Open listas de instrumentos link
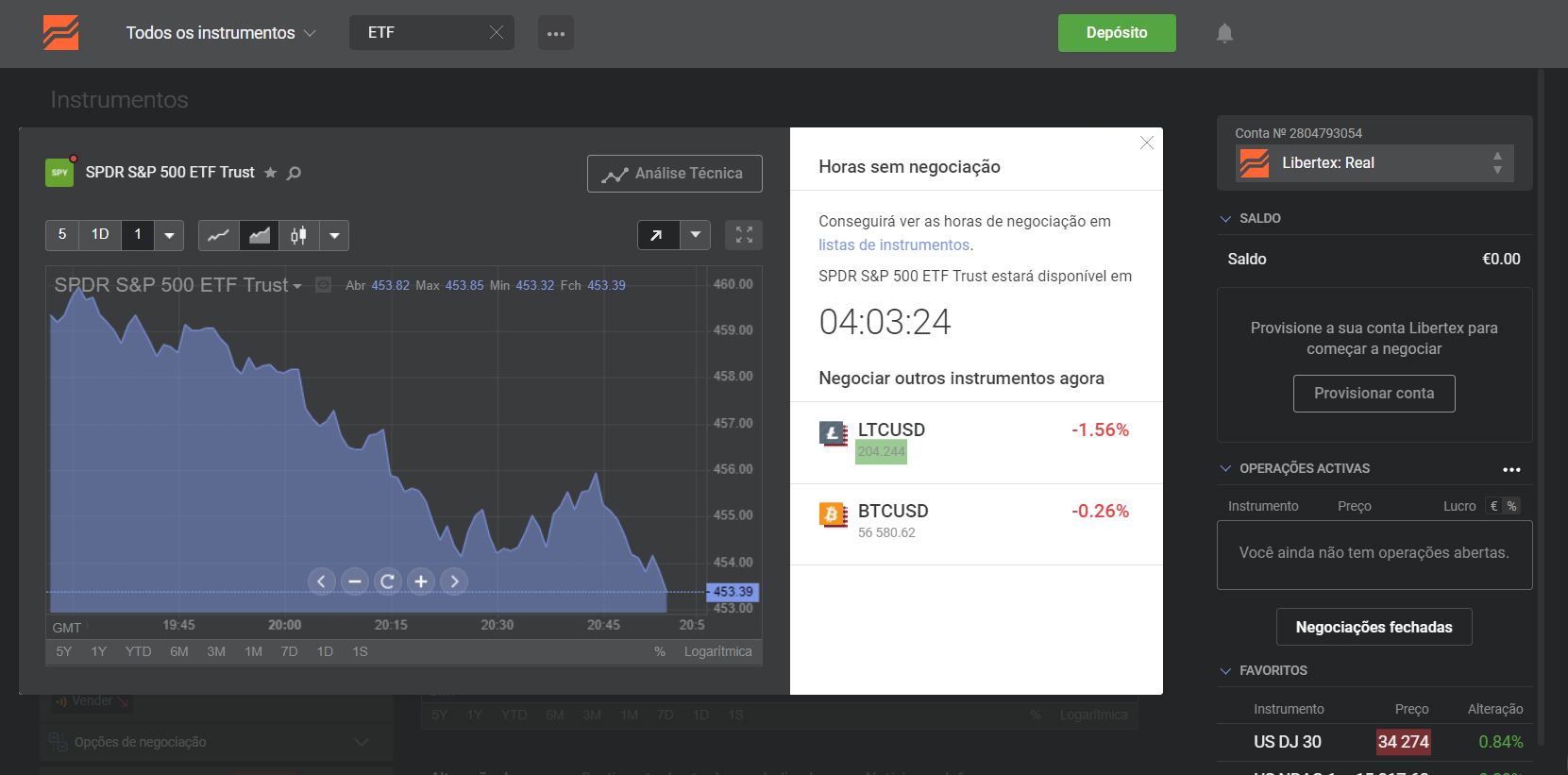This screenshot has width=1568, height=775. (x=893, y=244)
